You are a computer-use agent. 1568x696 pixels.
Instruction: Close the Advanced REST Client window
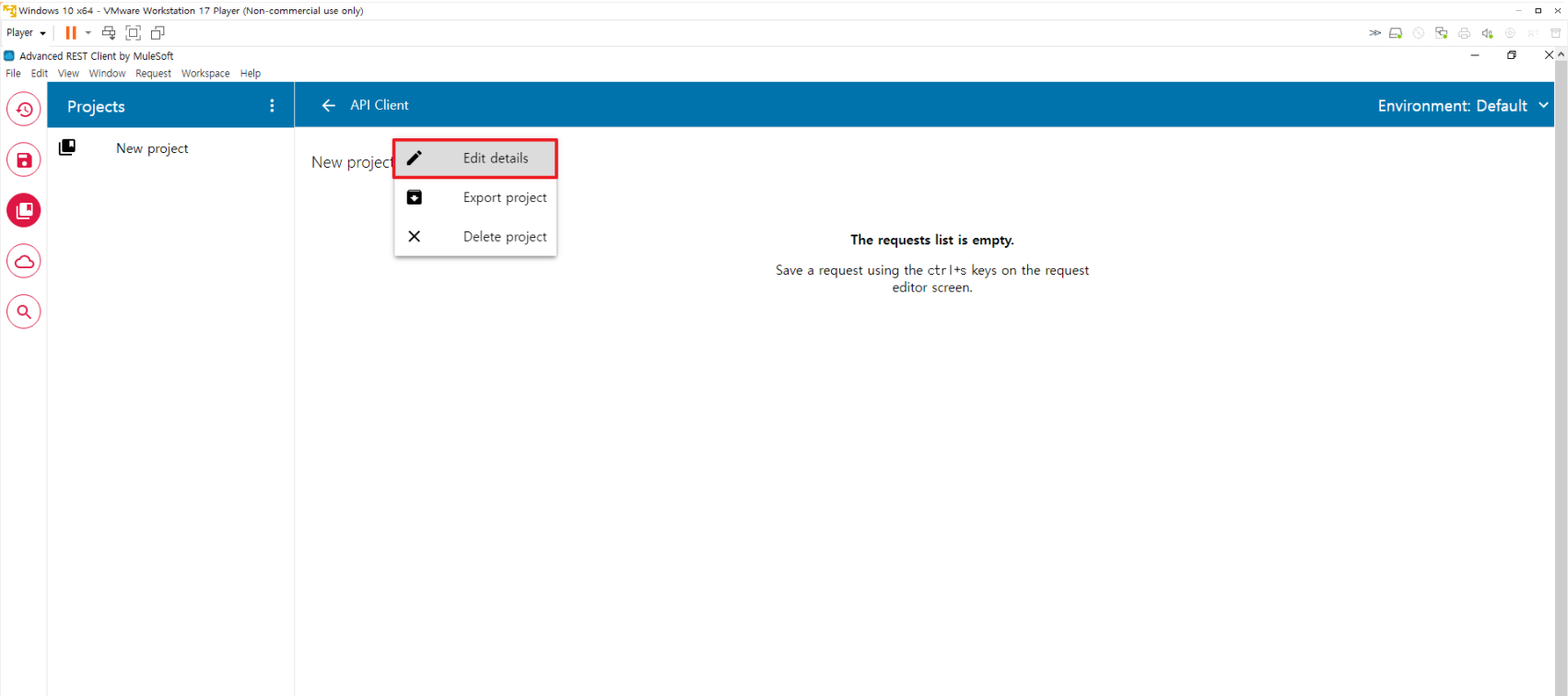1548,55
